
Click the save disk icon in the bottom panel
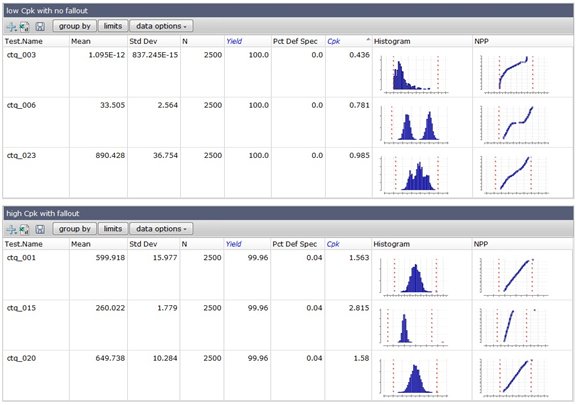coord(40,229)
